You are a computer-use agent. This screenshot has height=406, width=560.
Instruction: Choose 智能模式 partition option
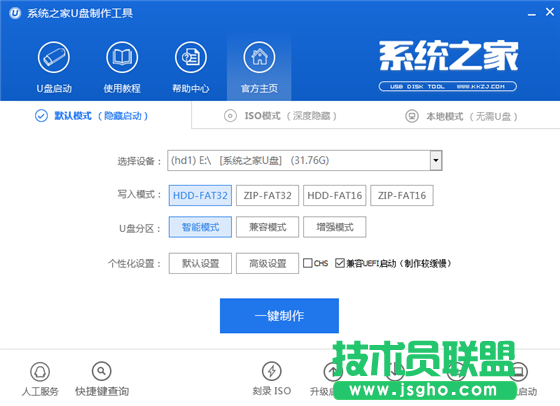(200, 227)
